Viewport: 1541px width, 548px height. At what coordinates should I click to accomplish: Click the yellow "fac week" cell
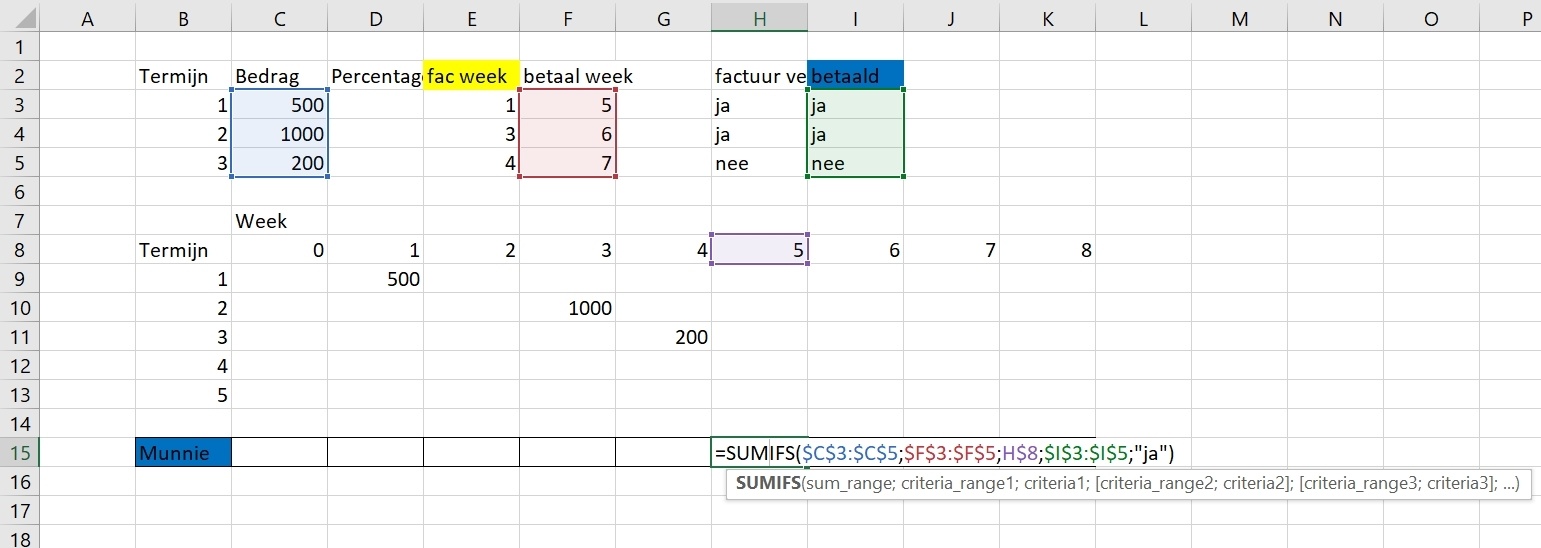pos(471,76)
